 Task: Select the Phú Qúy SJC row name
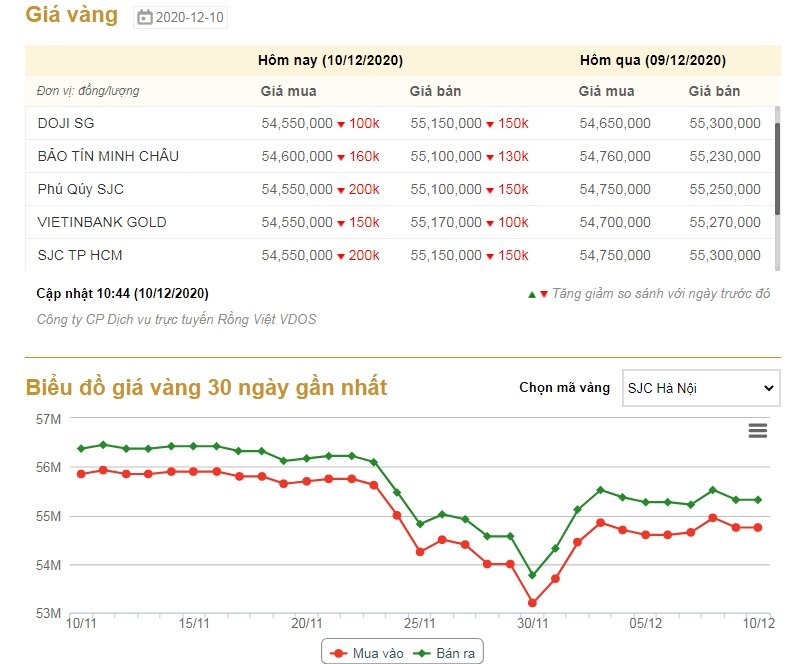(x=80, y=189)
